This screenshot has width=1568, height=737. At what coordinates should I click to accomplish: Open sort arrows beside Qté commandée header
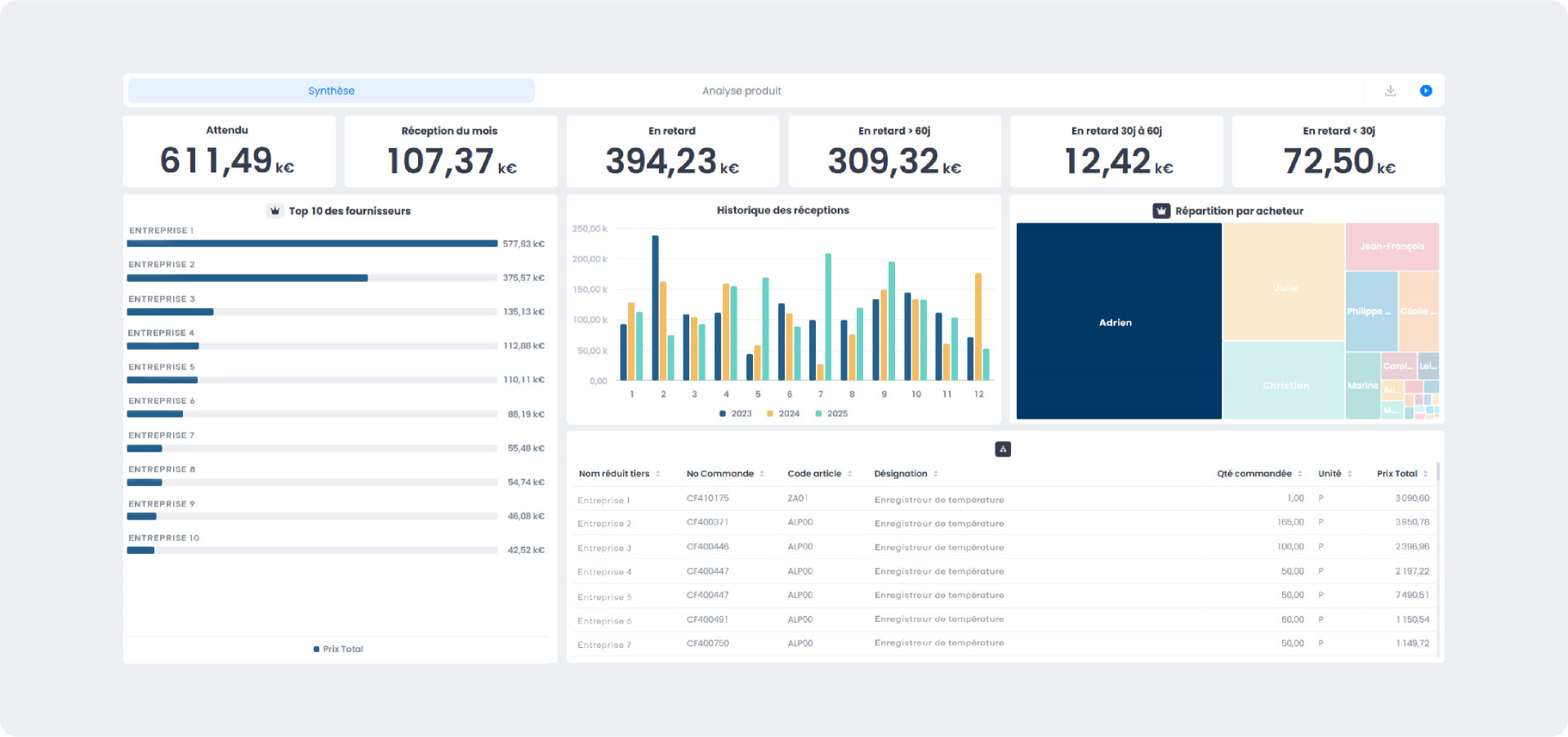pos(1300,474)
